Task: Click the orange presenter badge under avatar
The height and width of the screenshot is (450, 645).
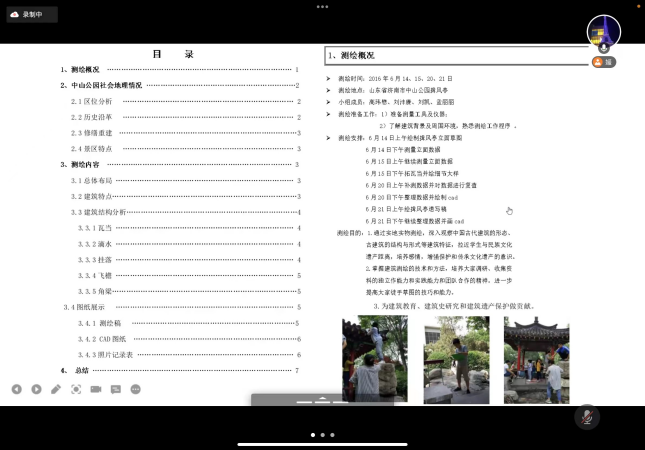Action: point(603,62)
